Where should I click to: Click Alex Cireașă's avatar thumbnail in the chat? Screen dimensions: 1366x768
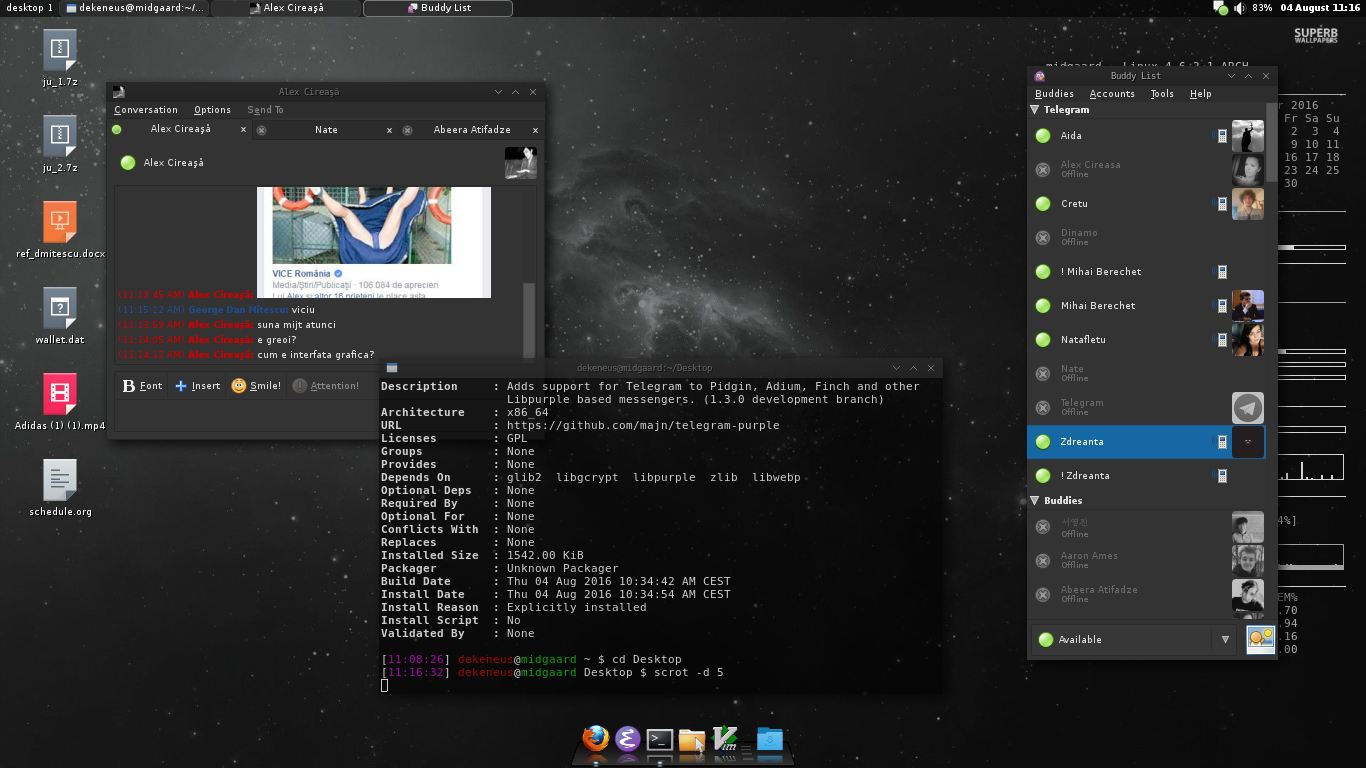[520, 163]
